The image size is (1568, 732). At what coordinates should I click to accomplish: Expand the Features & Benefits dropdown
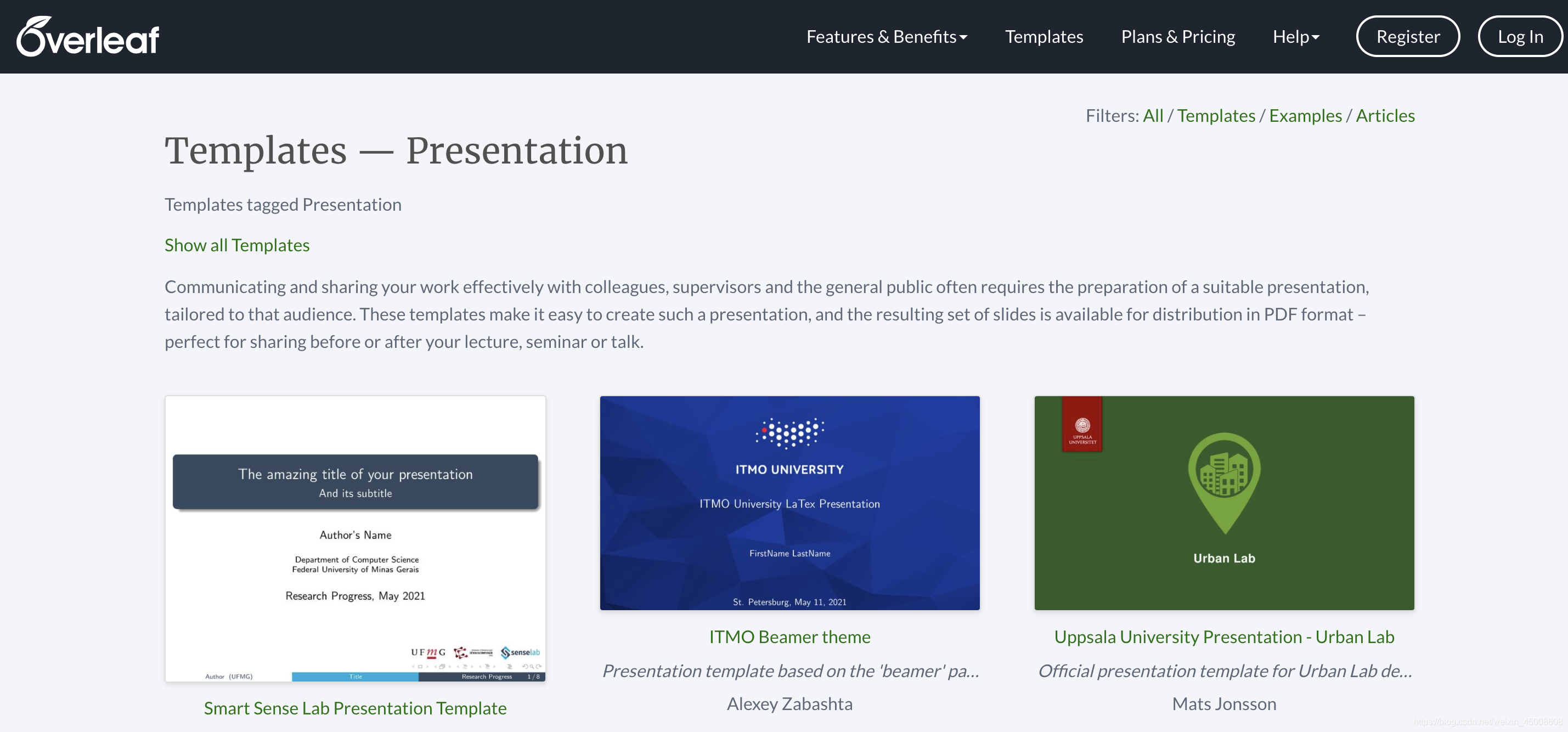tap(886, 37)
